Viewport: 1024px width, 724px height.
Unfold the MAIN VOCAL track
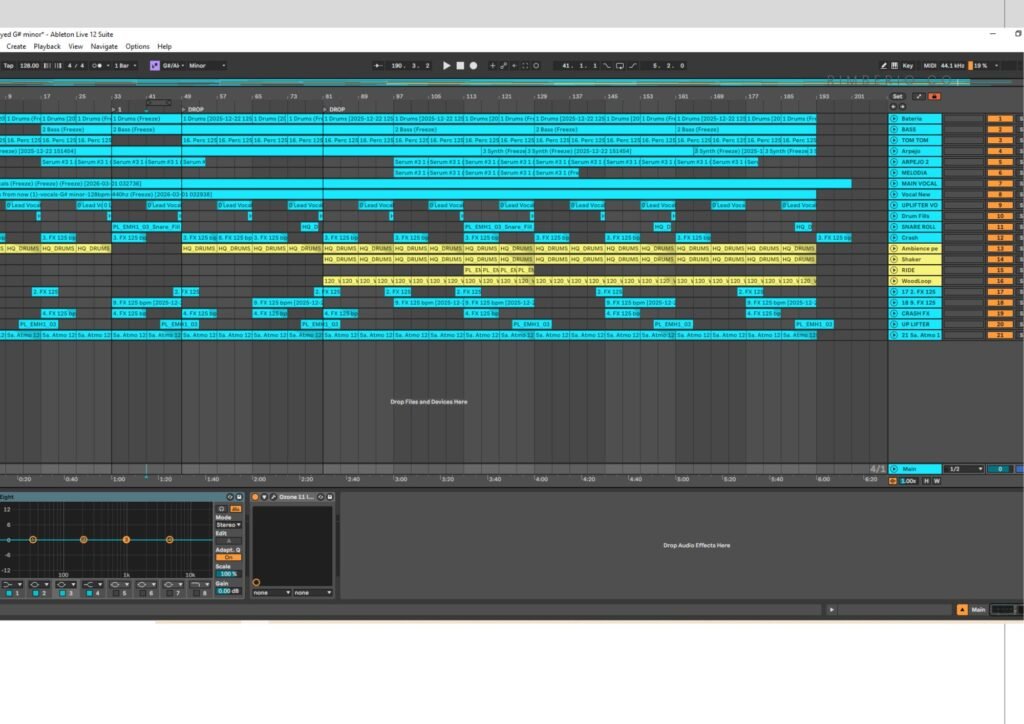point(894,184)
